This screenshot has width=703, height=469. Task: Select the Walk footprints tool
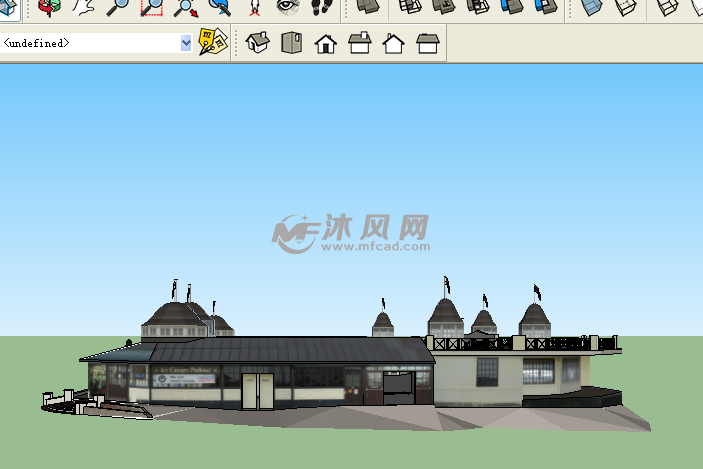click(322, 8)
